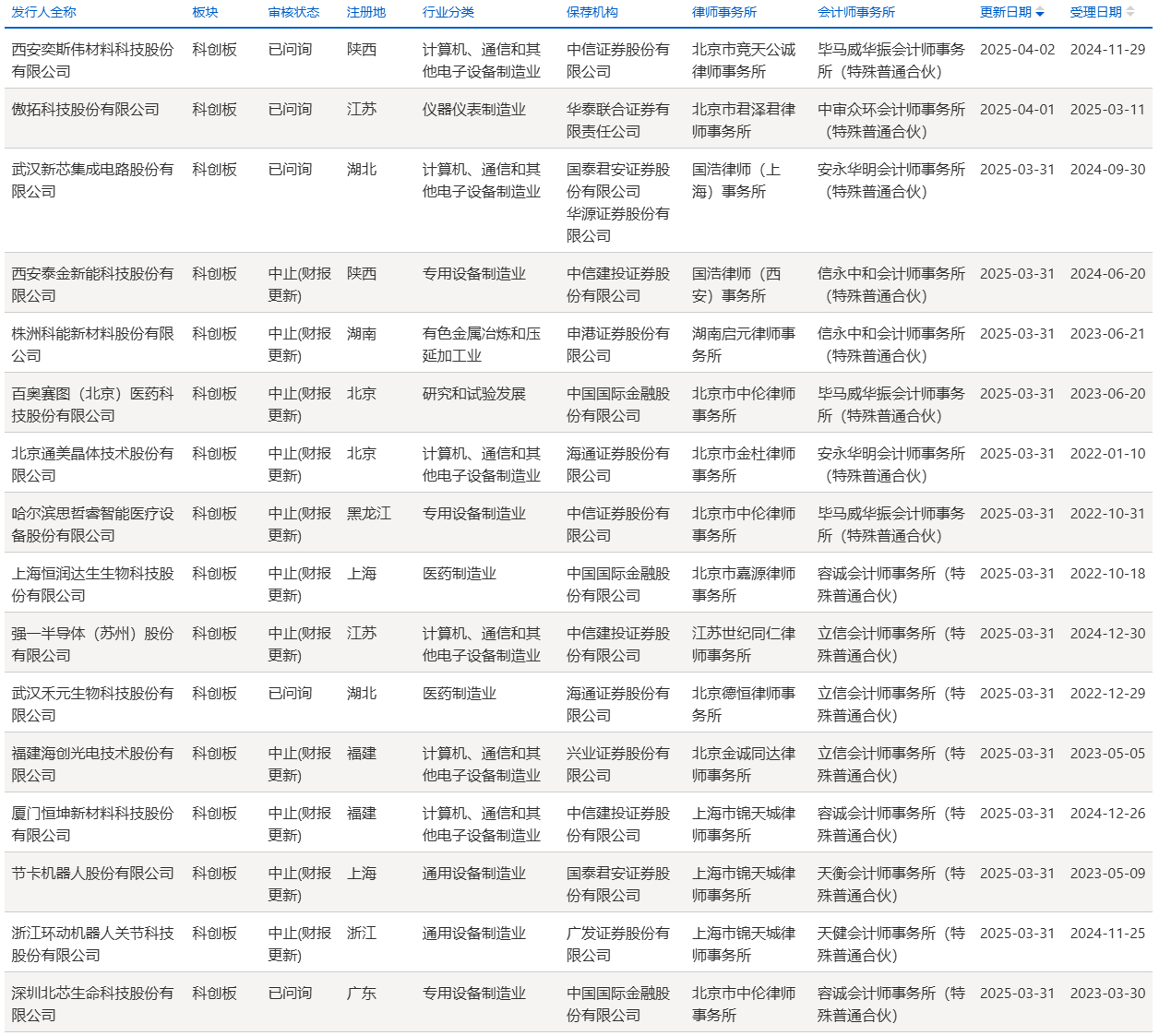Click the 2025-04-02 update date cell
Image resolution: width=1159 pixels, height=1036 pixels.
(x=1017, y=50)
